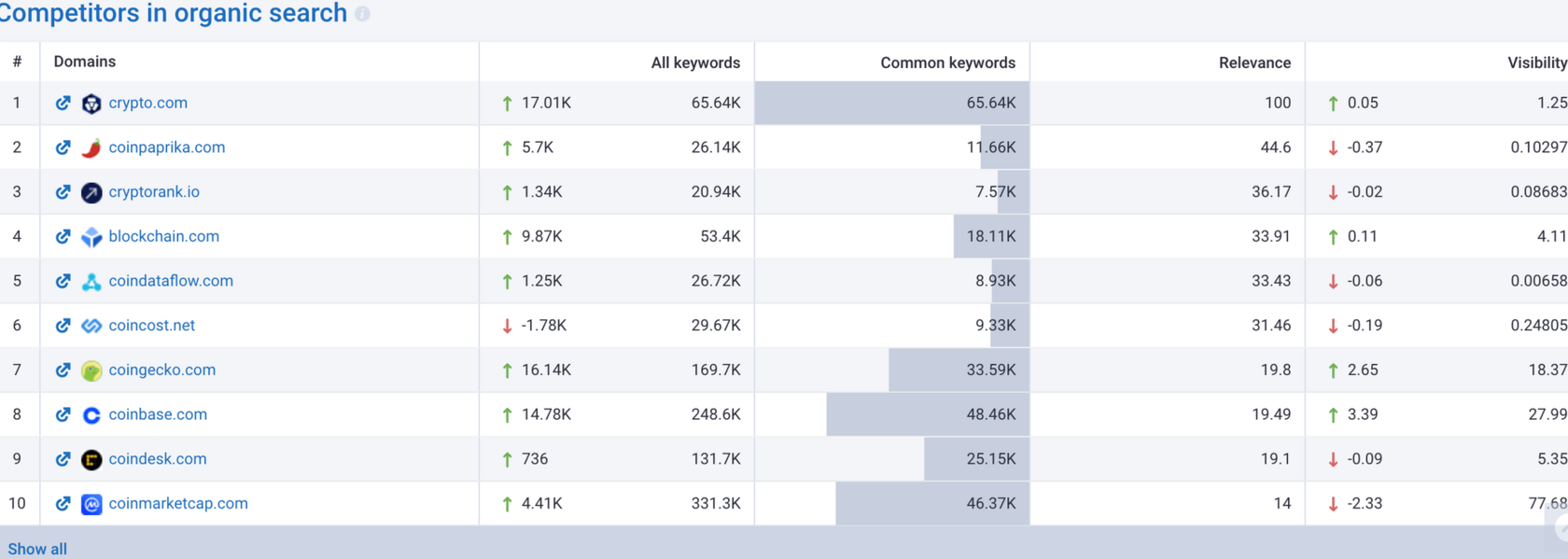1568x559 pixels.
Task: Click the coingecko green gecko favicon
Action: 91,370
